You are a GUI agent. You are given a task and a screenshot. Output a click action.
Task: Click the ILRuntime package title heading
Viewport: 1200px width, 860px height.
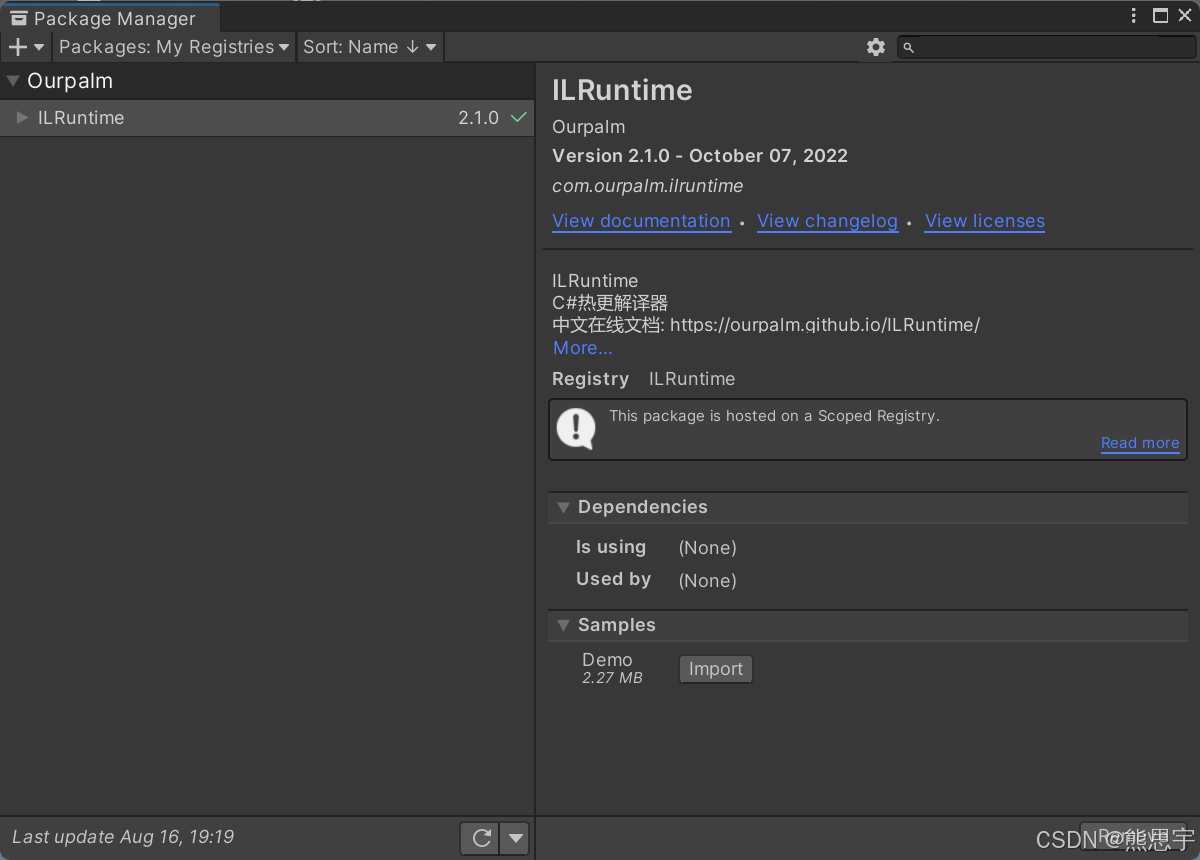point(622,90)
